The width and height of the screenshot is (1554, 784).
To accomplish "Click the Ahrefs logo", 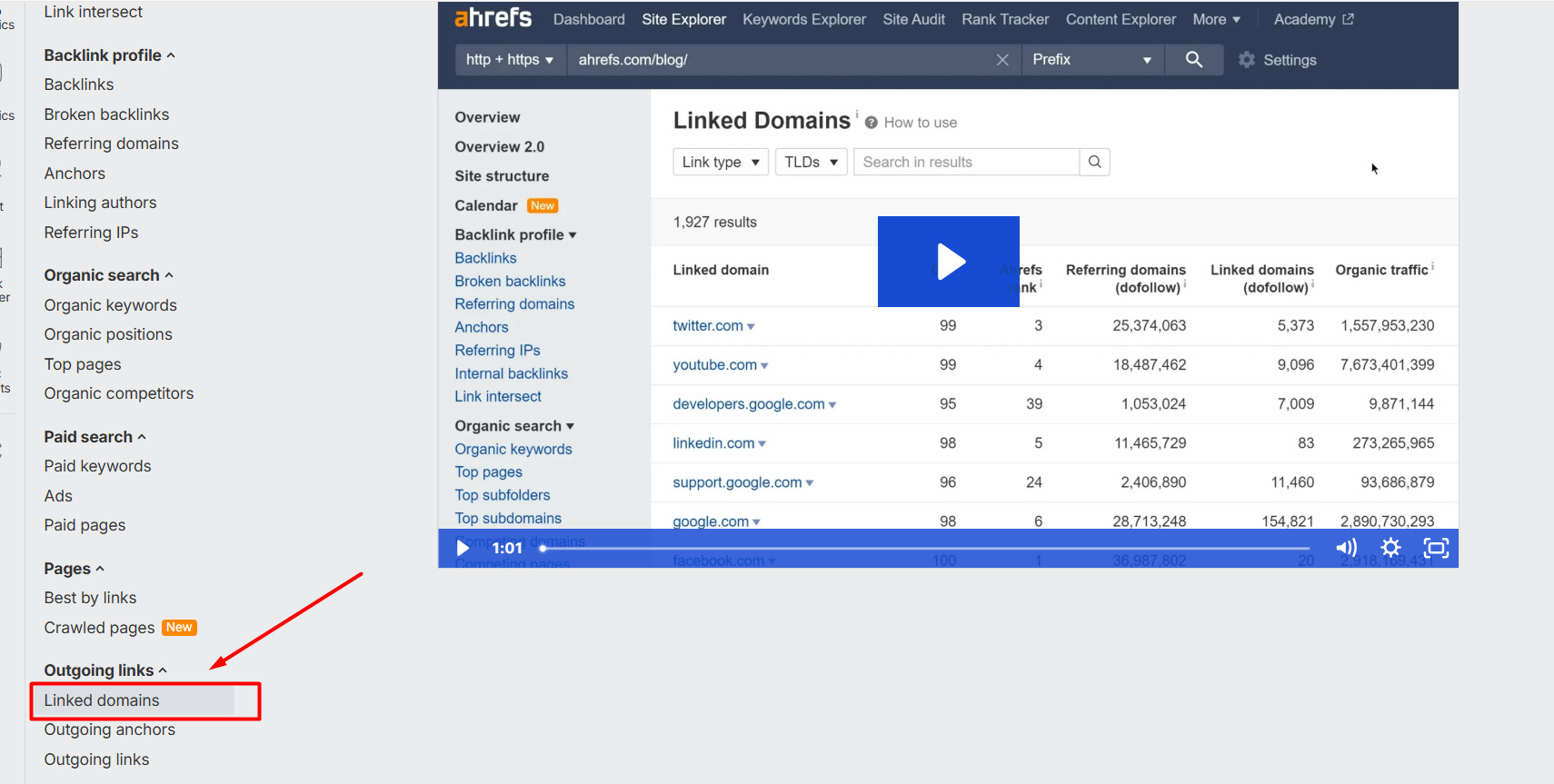I will tap(493, 18).
